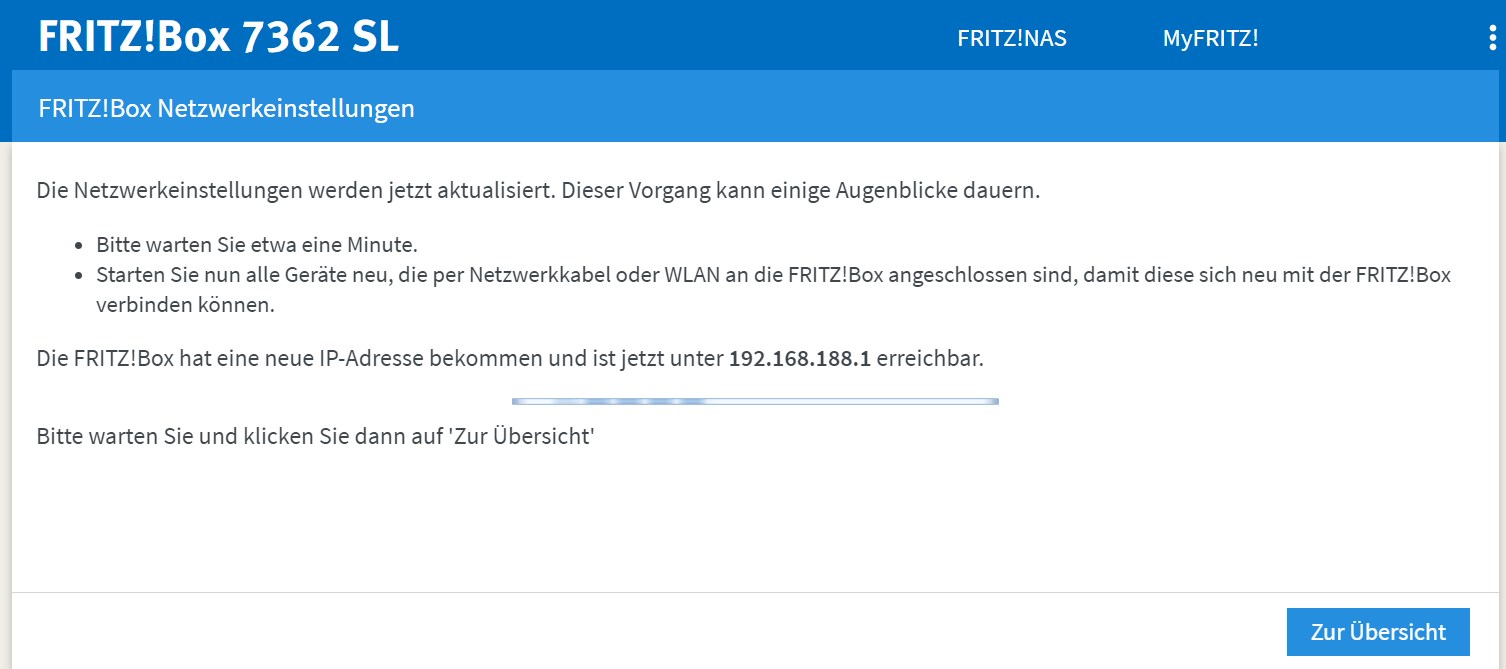Screen dimensions: 1506x669
Task: Click the words 'verbinden können' in the bullet list
Action: (185, 305)
